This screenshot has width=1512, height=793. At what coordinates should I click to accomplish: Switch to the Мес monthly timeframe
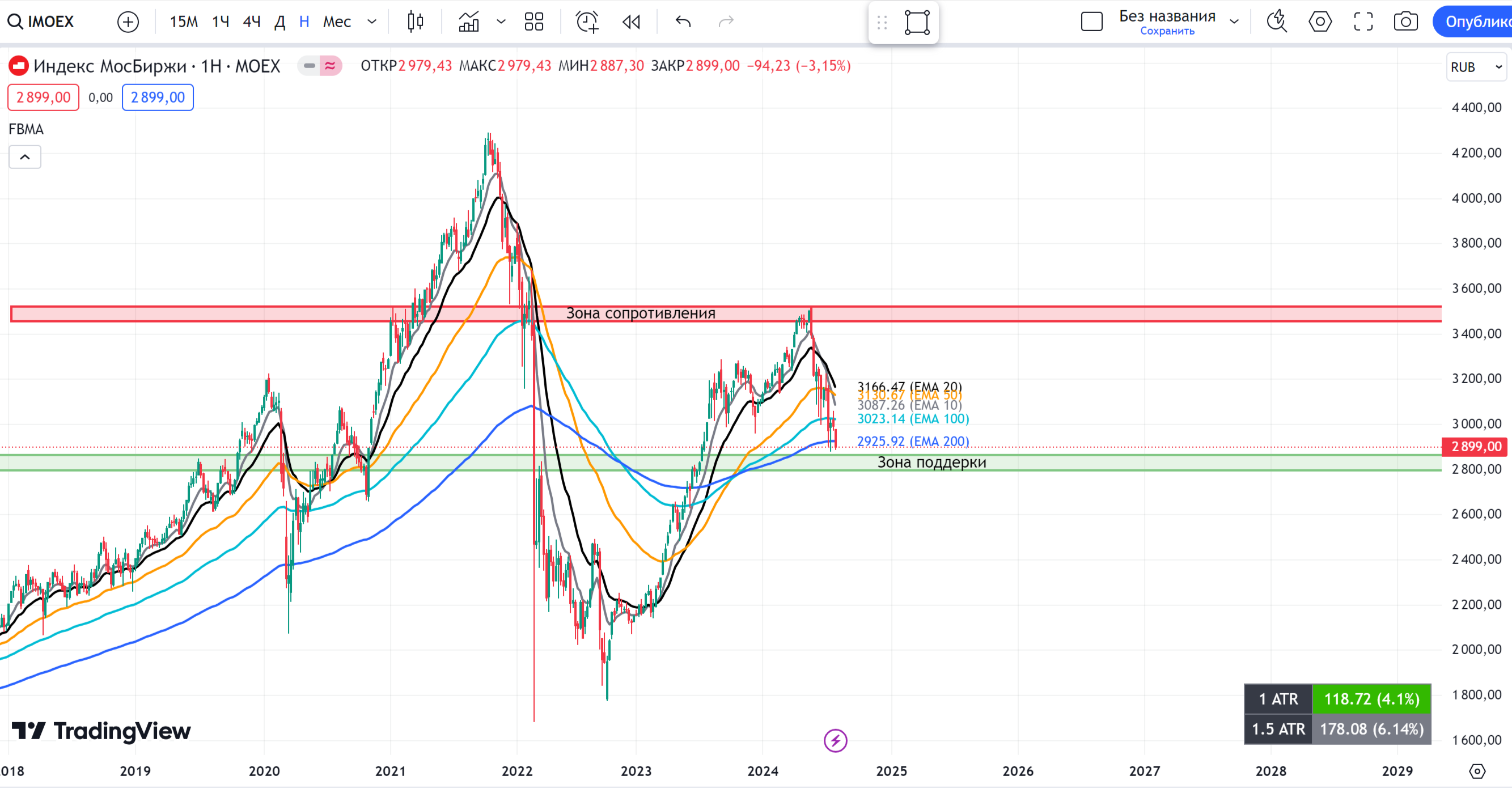337,22
